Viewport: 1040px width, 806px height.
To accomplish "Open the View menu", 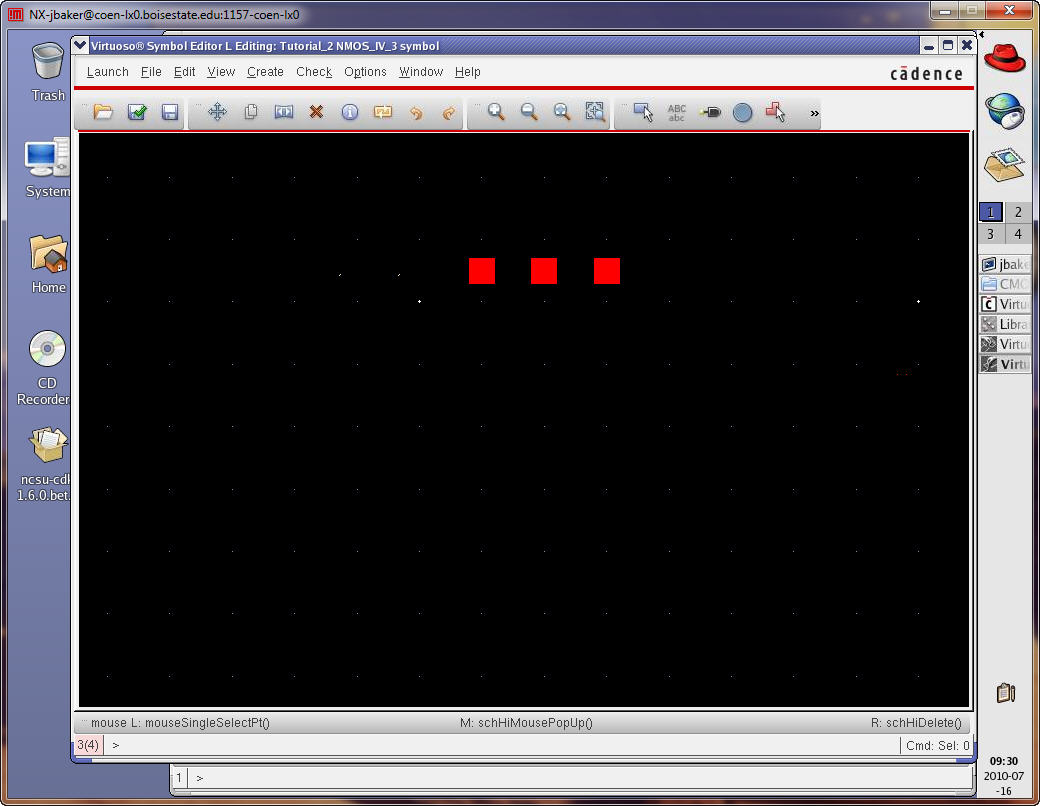I will [x=221, y=72].
